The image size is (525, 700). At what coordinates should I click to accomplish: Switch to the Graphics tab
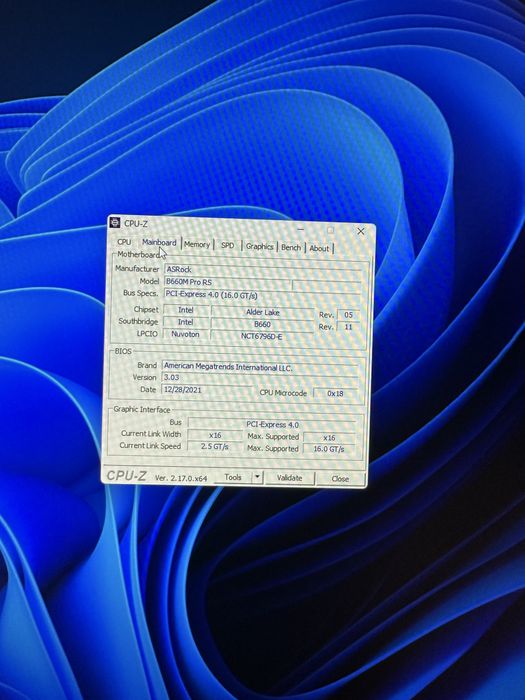[x=259, y=246]
